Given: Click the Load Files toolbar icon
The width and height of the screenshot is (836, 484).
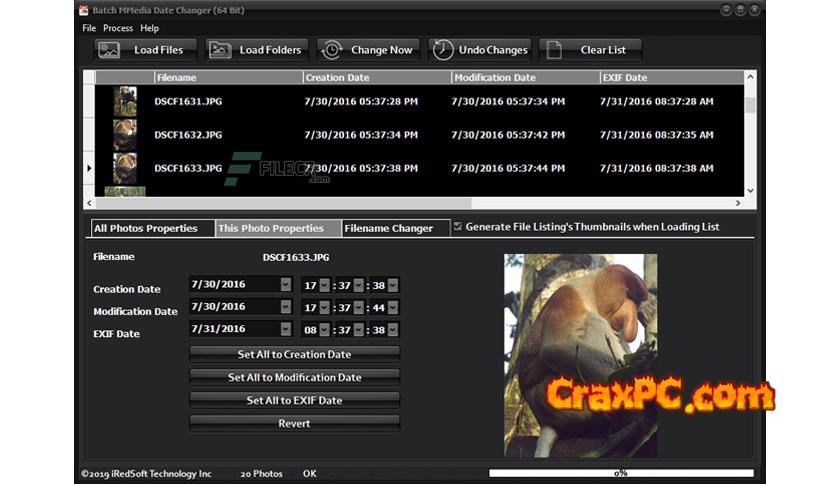Looking at the screenshot, I should [x=110, y=50].
